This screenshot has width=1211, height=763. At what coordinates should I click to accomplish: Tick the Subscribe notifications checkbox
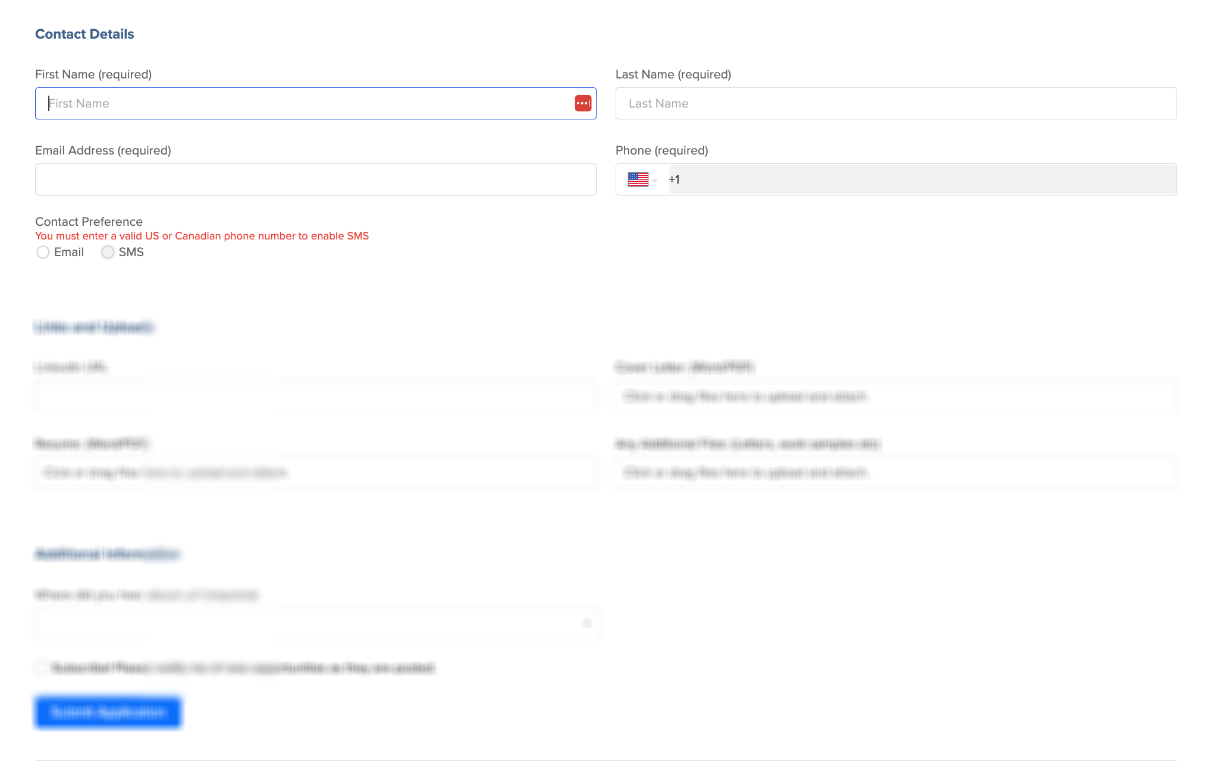click(42, 667)
